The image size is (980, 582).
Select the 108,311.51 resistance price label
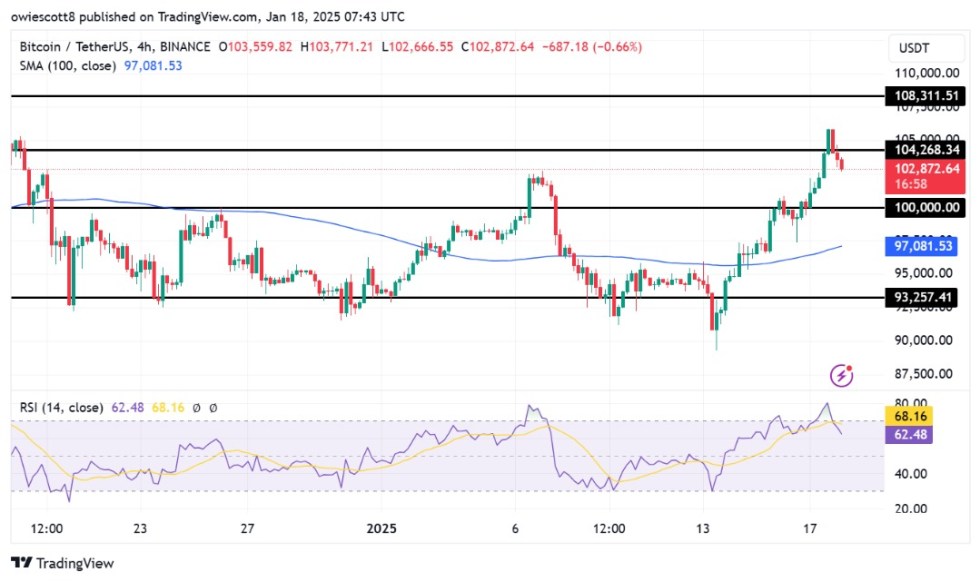pos(927,96)
